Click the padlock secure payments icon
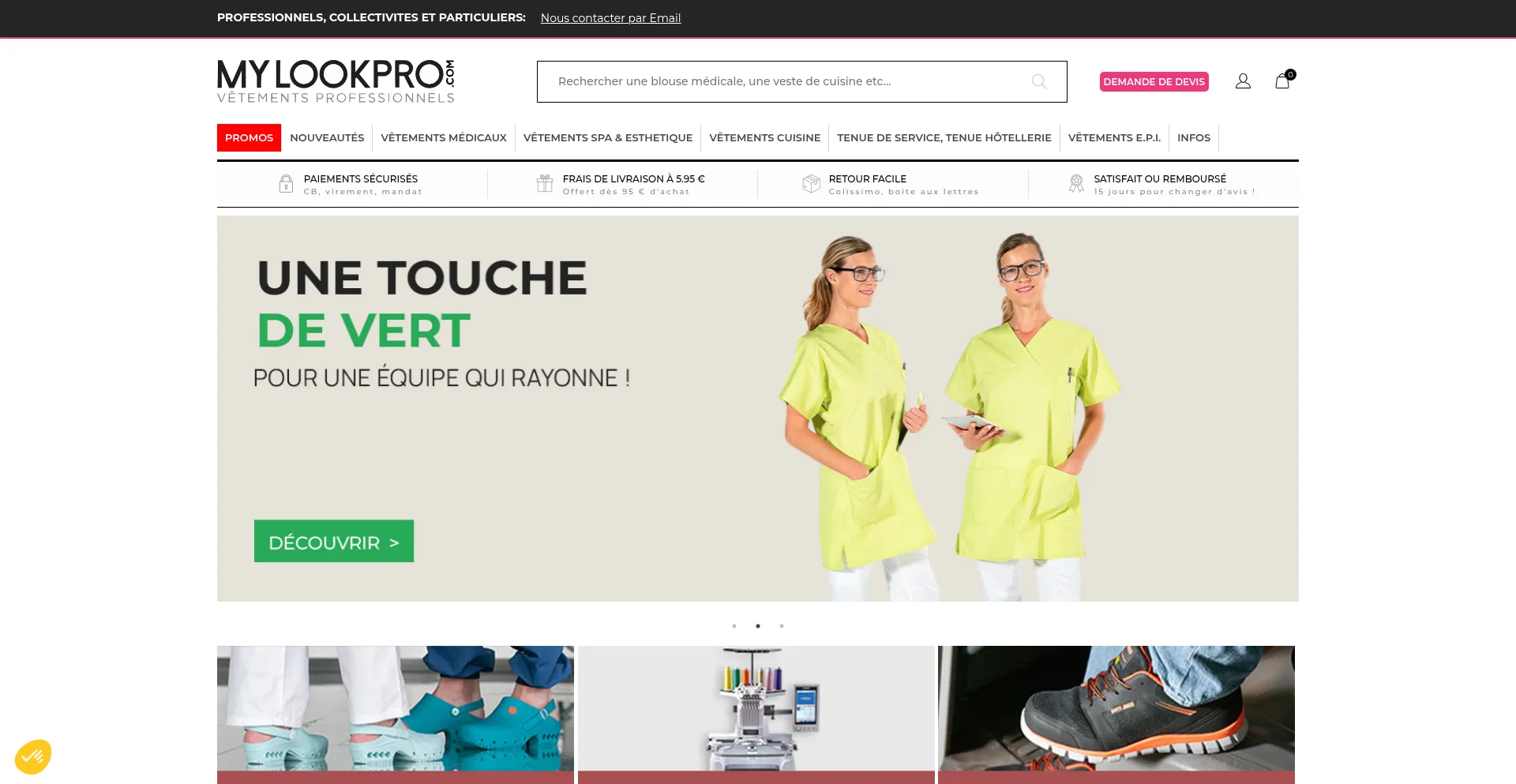1516x784 pixels. pyautogui.click(x=286, y=184)
